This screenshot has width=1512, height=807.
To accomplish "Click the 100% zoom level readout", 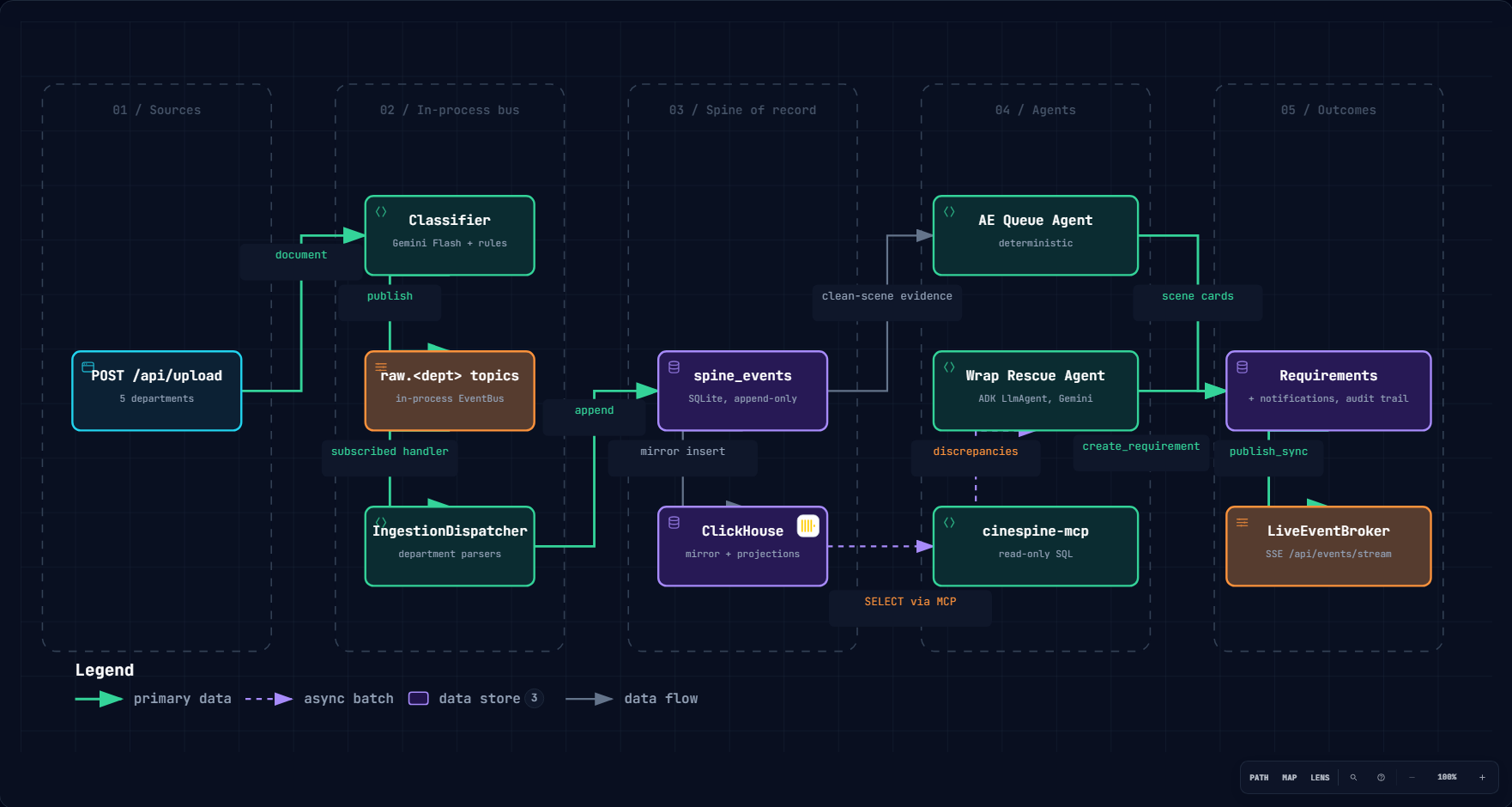I will click(1447, 777).
